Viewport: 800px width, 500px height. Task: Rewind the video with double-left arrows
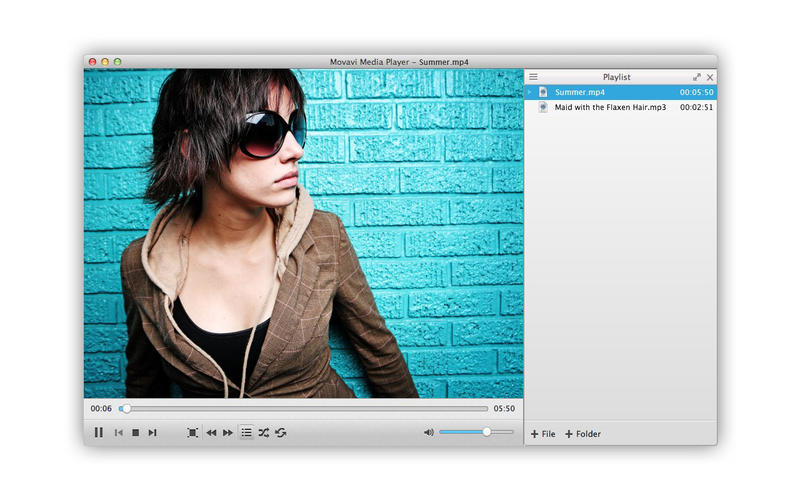point(211,433)
